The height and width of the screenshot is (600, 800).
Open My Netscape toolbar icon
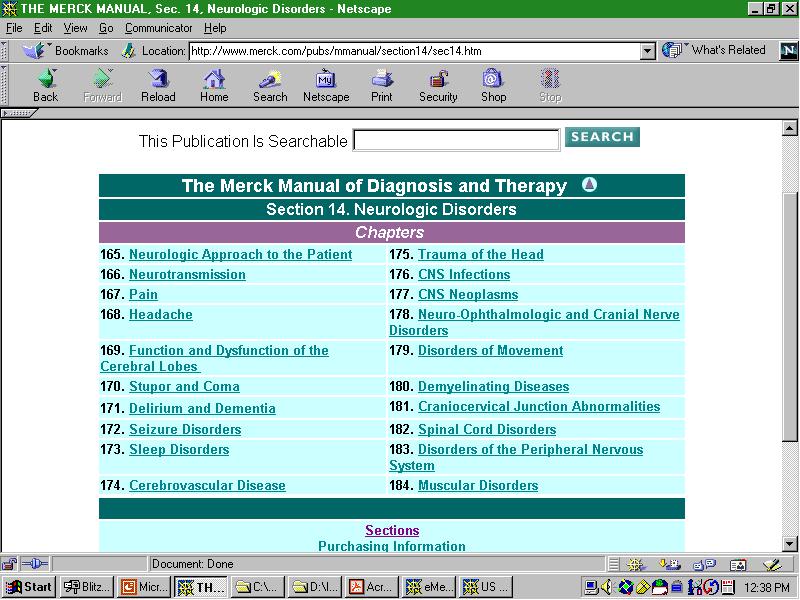(326, 79)
